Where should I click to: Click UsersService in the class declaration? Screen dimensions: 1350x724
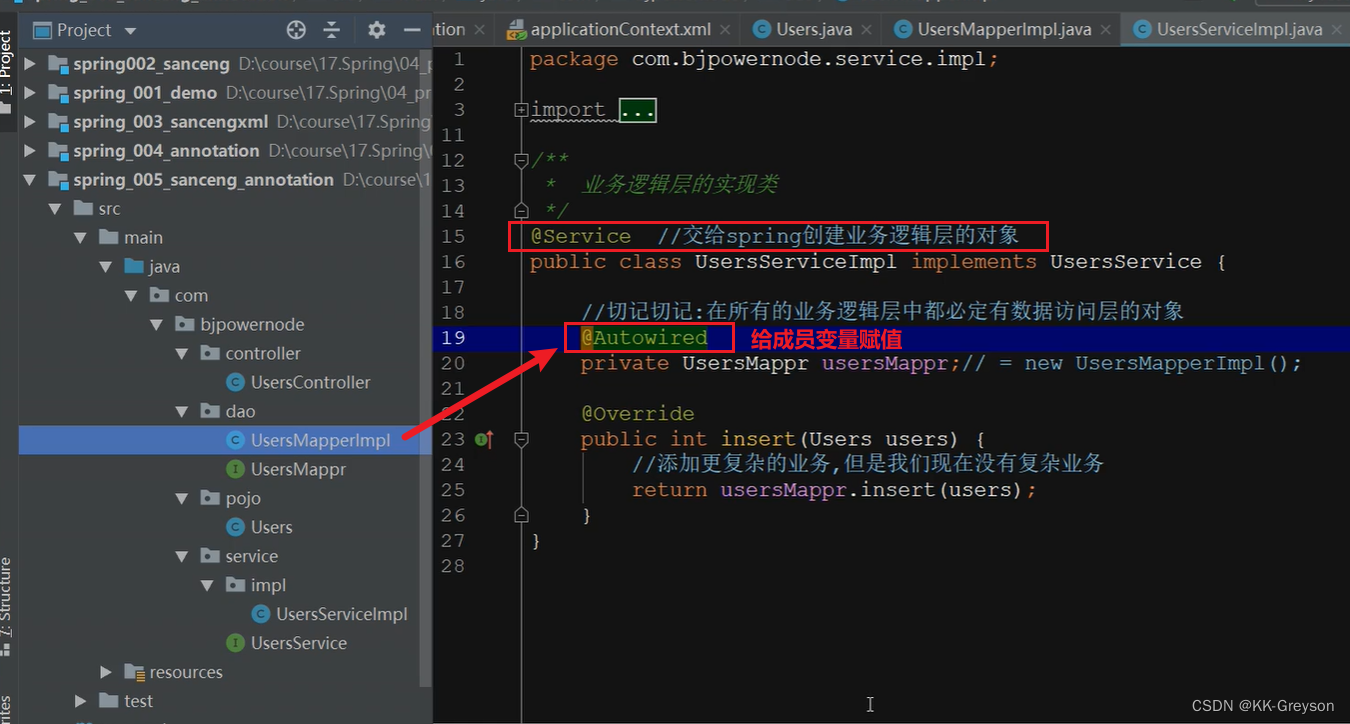click(1125, 262)
